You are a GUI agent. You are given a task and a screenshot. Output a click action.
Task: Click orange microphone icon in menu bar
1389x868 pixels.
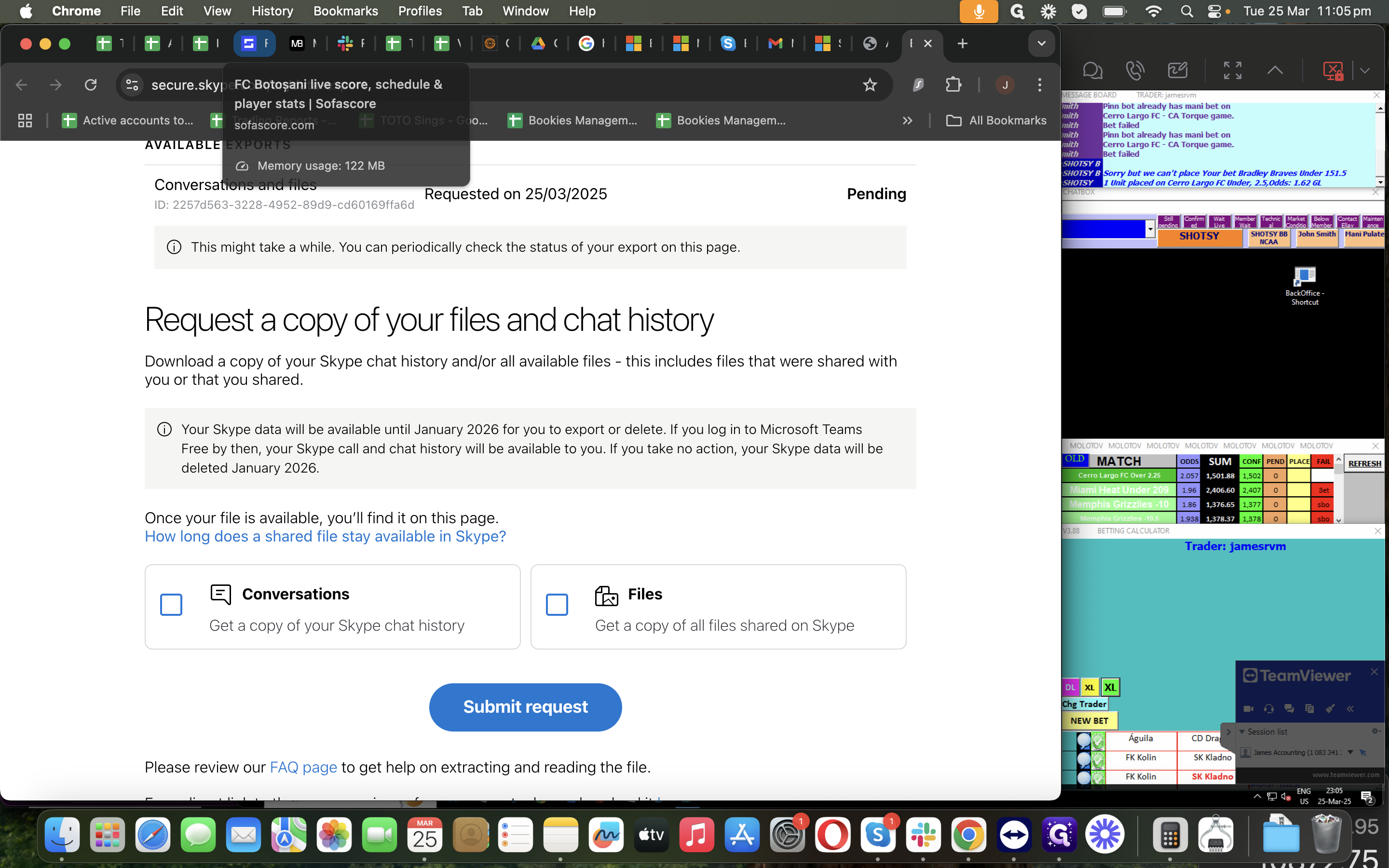click(x=979, y=12)
